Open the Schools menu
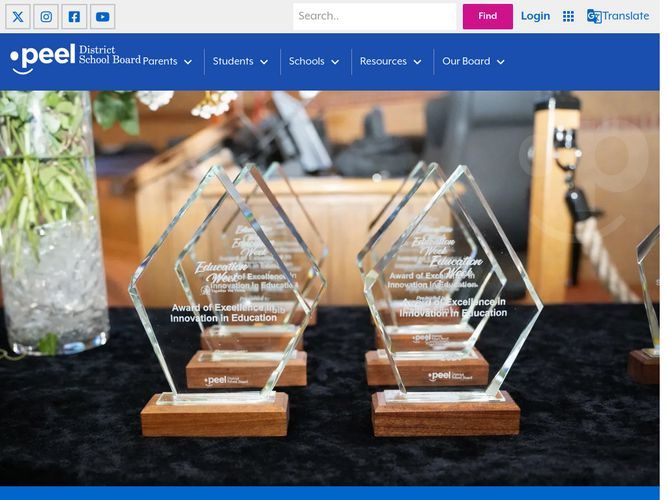 pos(307,61)
